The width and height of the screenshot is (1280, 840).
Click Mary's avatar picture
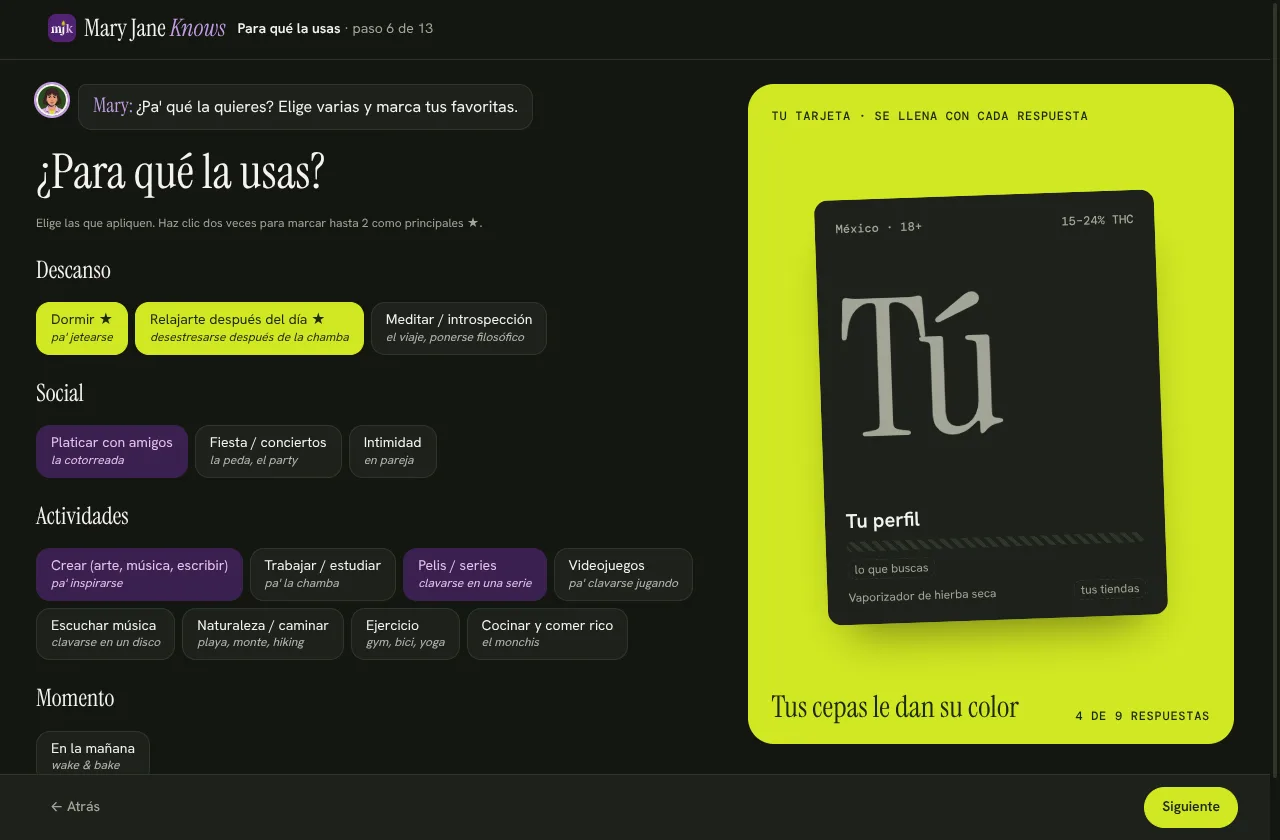pyautogui.click(x=52, y=100)
